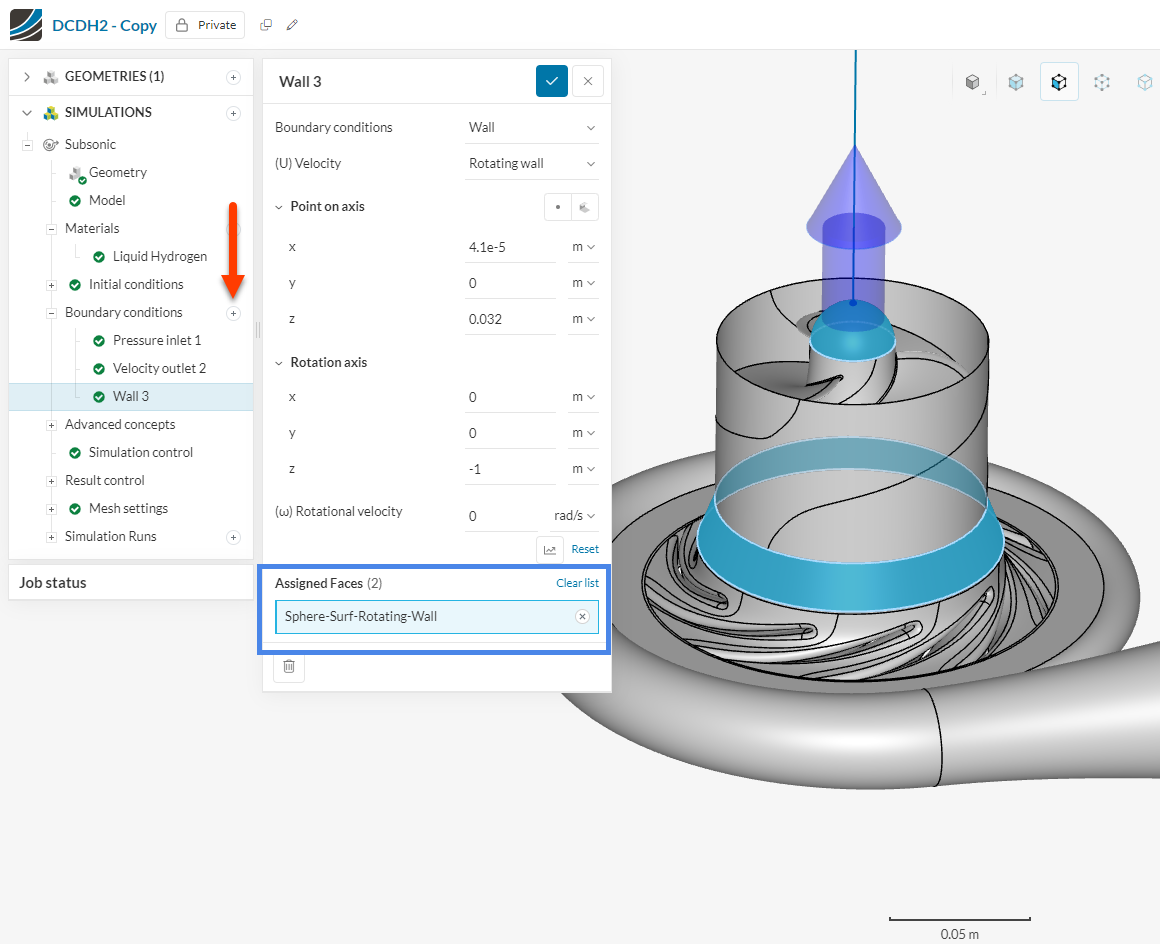Image resolution: width=1160 pixels, height=944 pixels.
Task: Expand the Advanced concepts tree item
Action: 51,424
